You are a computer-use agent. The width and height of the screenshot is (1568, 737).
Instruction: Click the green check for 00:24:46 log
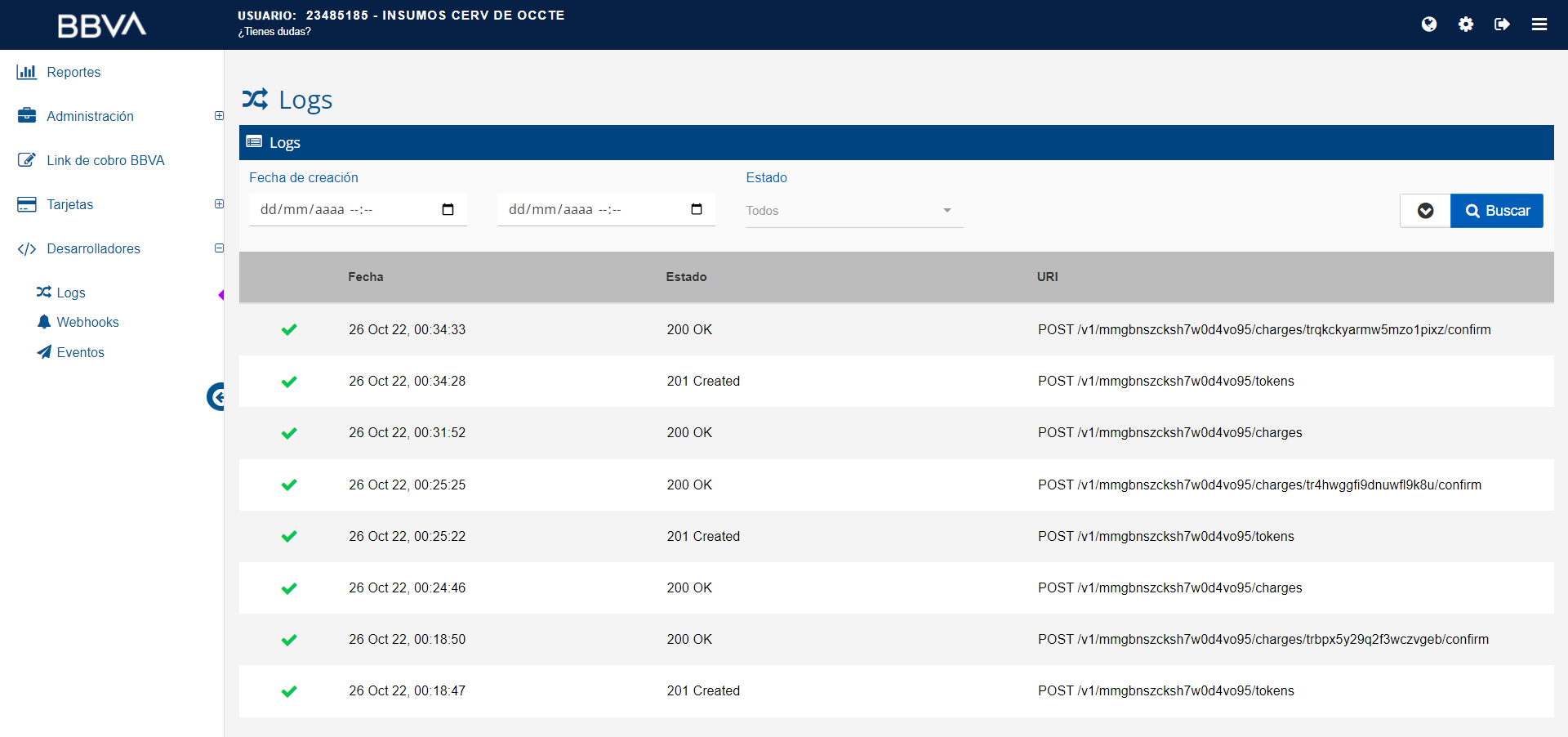pos(289,588)
